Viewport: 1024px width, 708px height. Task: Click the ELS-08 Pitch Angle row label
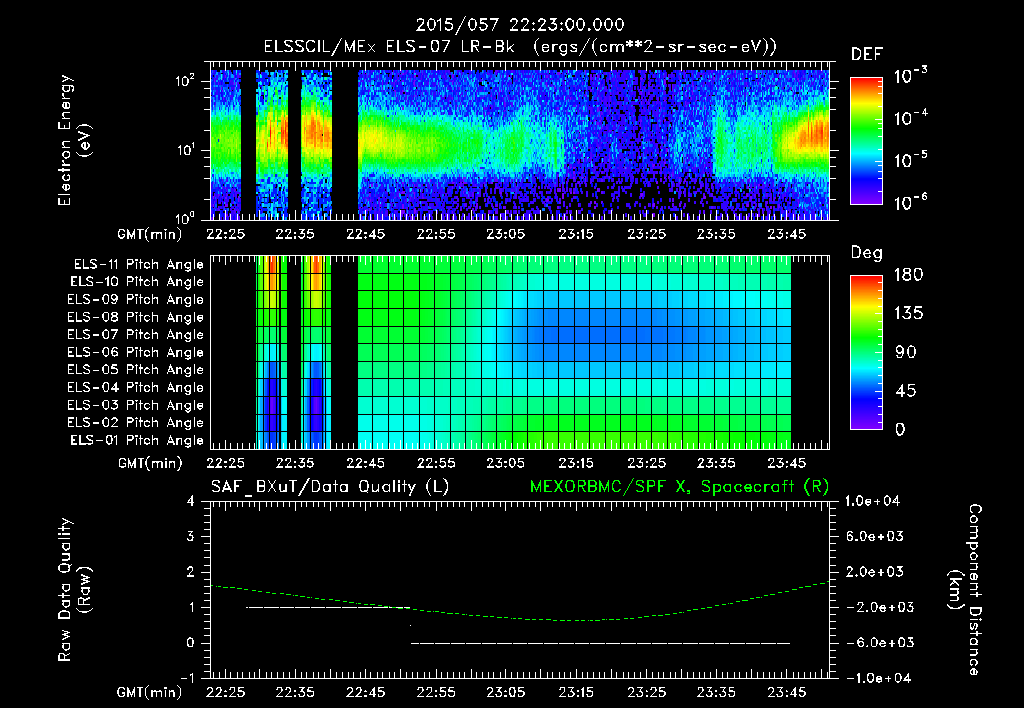coord(136,317)
